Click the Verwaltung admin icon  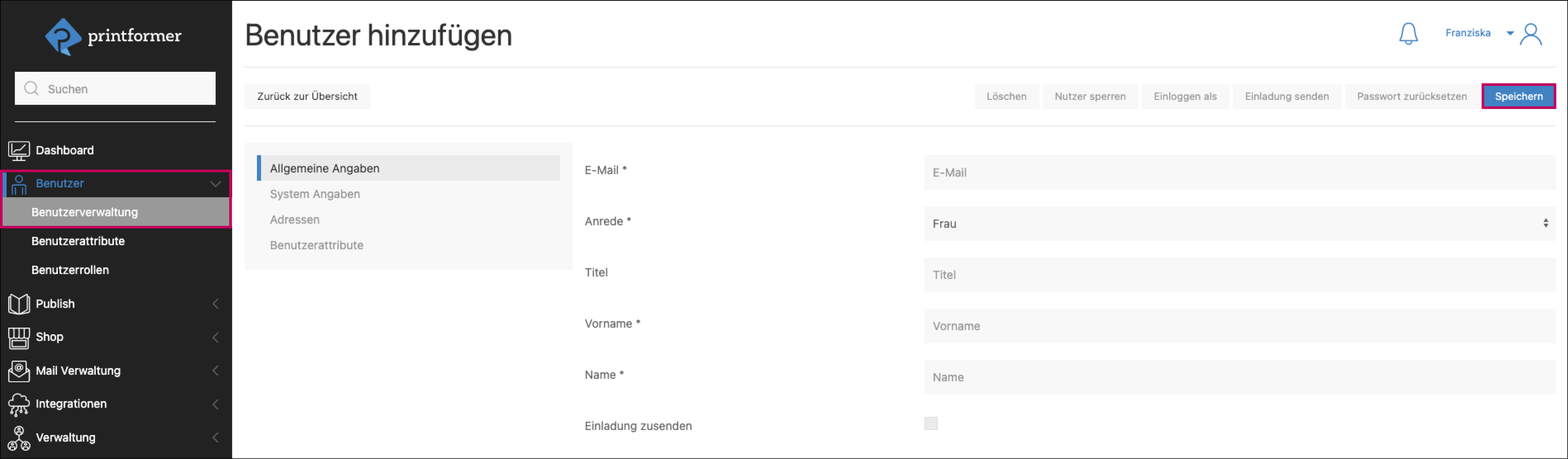tap(19, 438)
